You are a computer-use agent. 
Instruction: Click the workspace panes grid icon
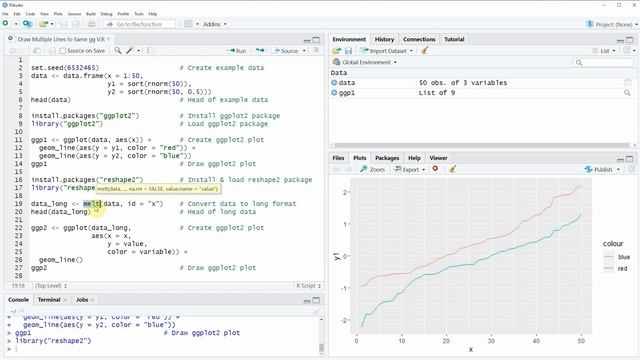(x=188, y=24)
